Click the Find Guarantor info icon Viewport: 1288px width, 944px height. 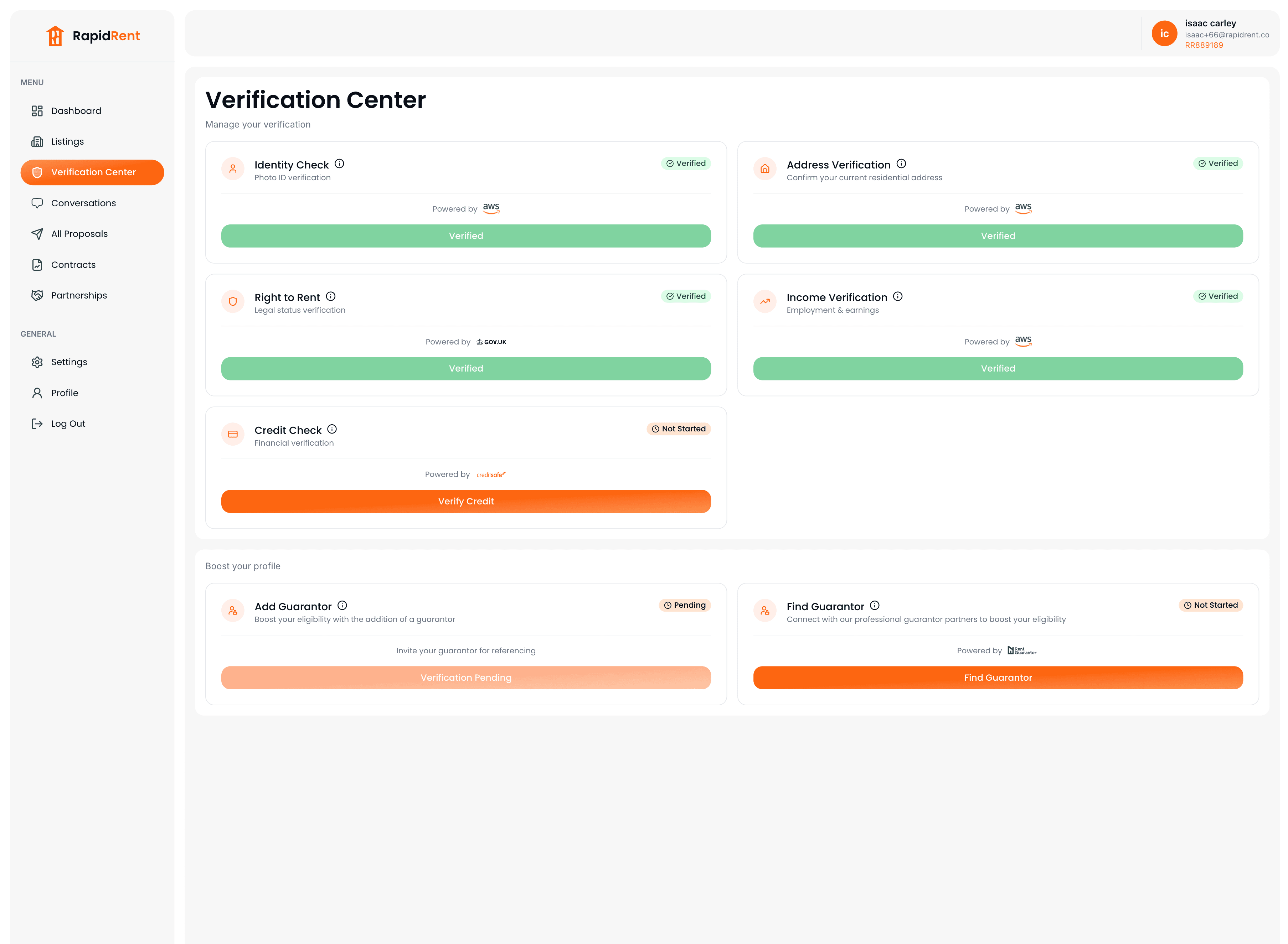click(x=874, y=606)
